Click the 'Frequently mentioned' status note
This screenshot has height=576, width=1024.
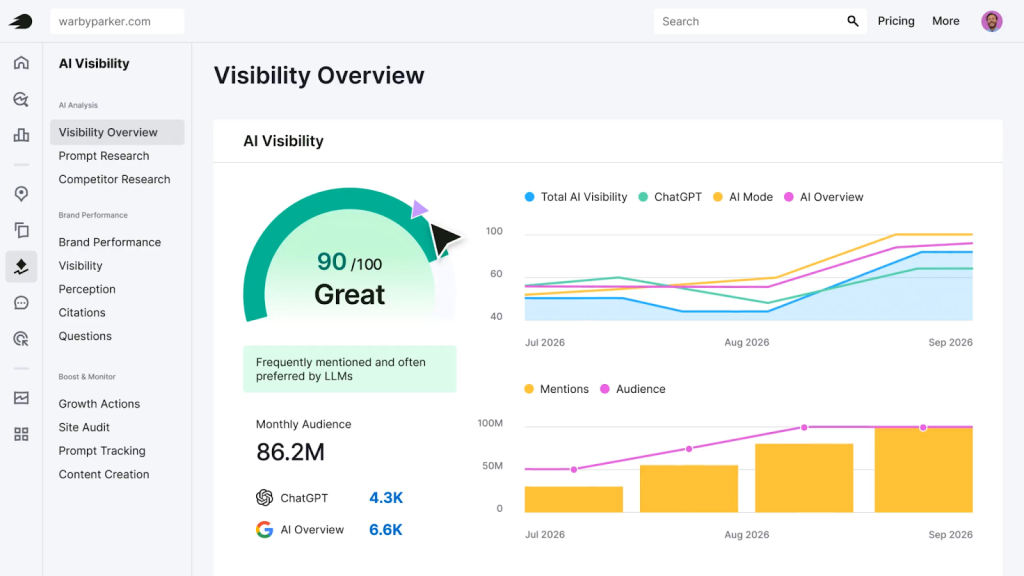click(x=349, y=369)
